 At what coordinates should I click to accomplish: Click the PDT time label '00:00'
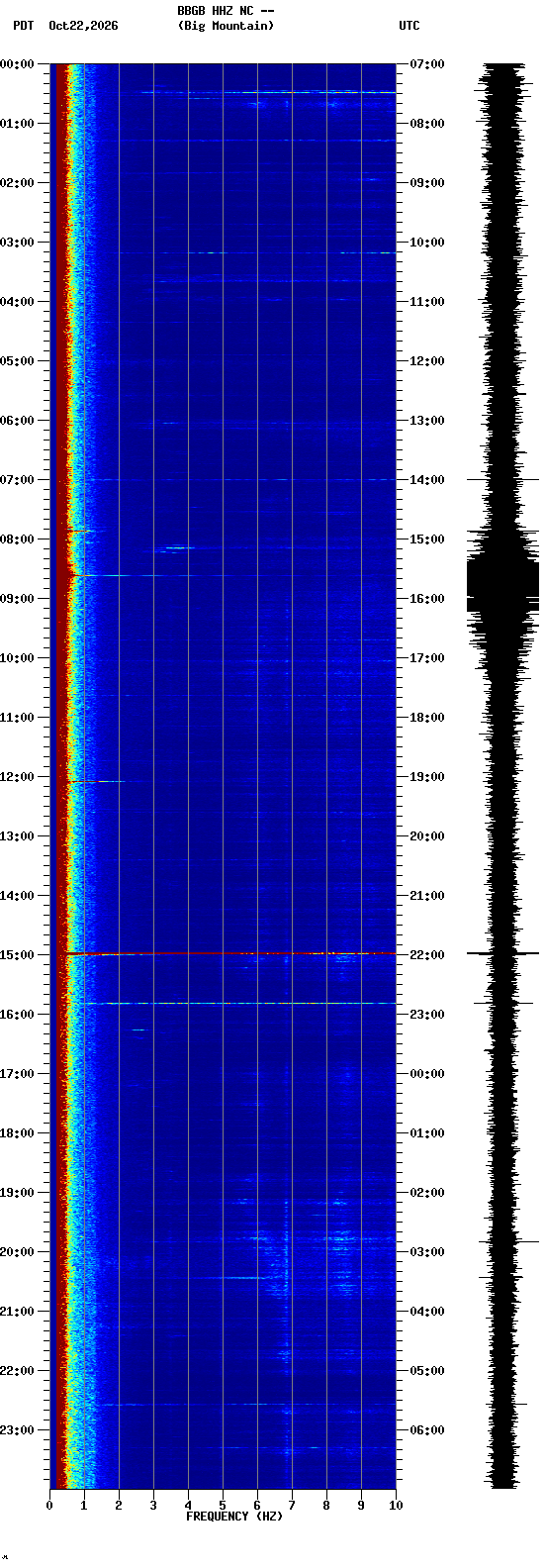pyautogui.click(x=17, y=64)
